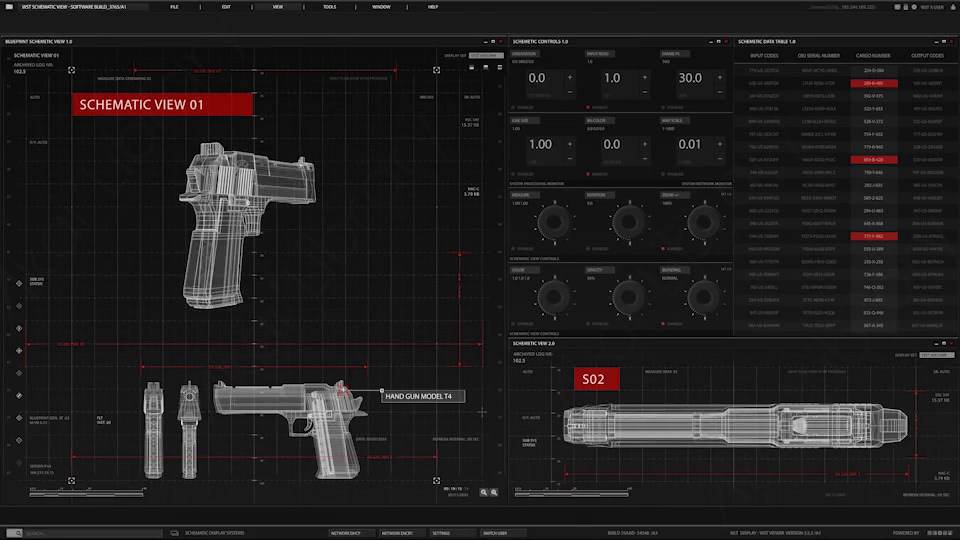Toggle the Blending knob enabled indicator
The height and width of the screenshot is (540, 960).
663,323
